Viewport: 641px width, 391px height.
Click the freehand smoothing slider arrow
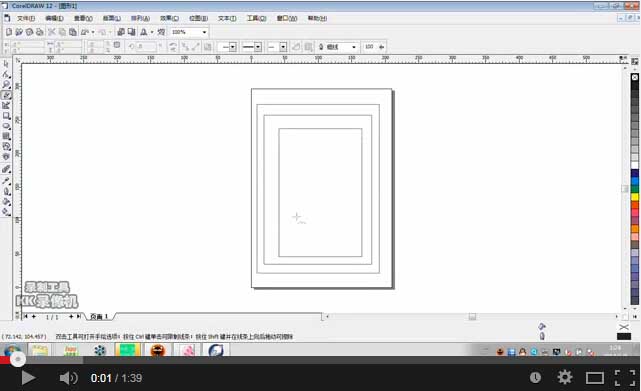tap(381, 47)
